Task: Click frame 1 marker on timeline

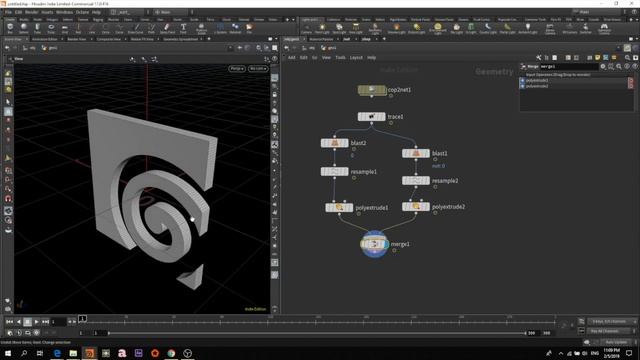Action: tap(82, 318)
